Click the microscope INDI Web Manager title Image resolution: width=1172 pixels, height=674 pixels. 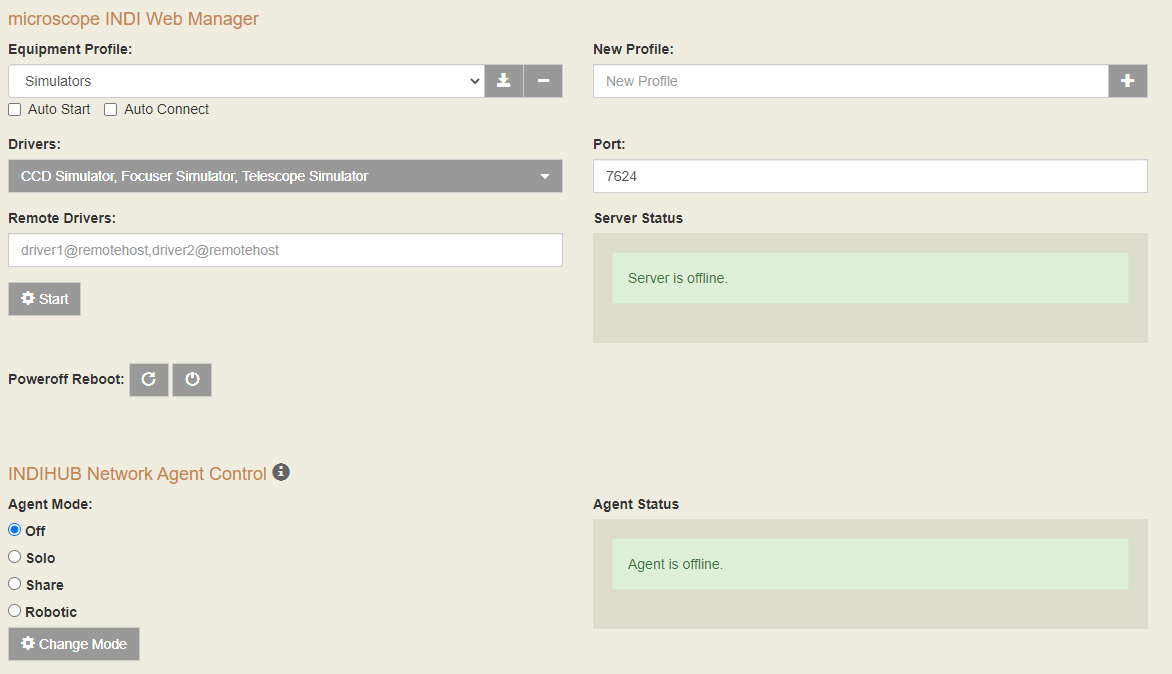(133, 19)
